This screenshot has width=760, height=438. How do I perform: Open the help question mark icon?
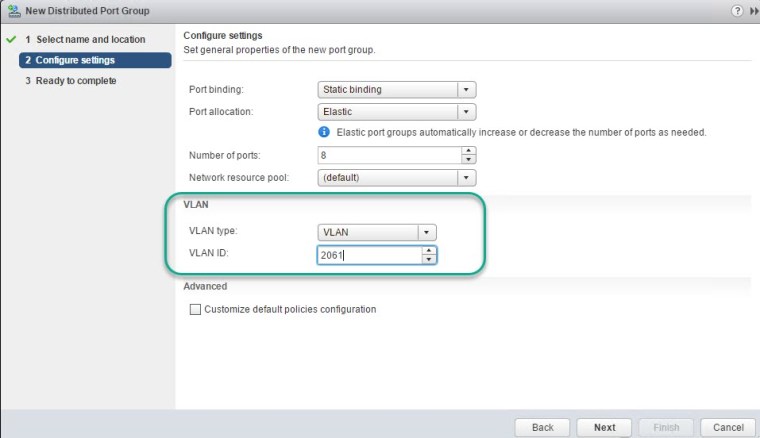[x=737, y=11]
